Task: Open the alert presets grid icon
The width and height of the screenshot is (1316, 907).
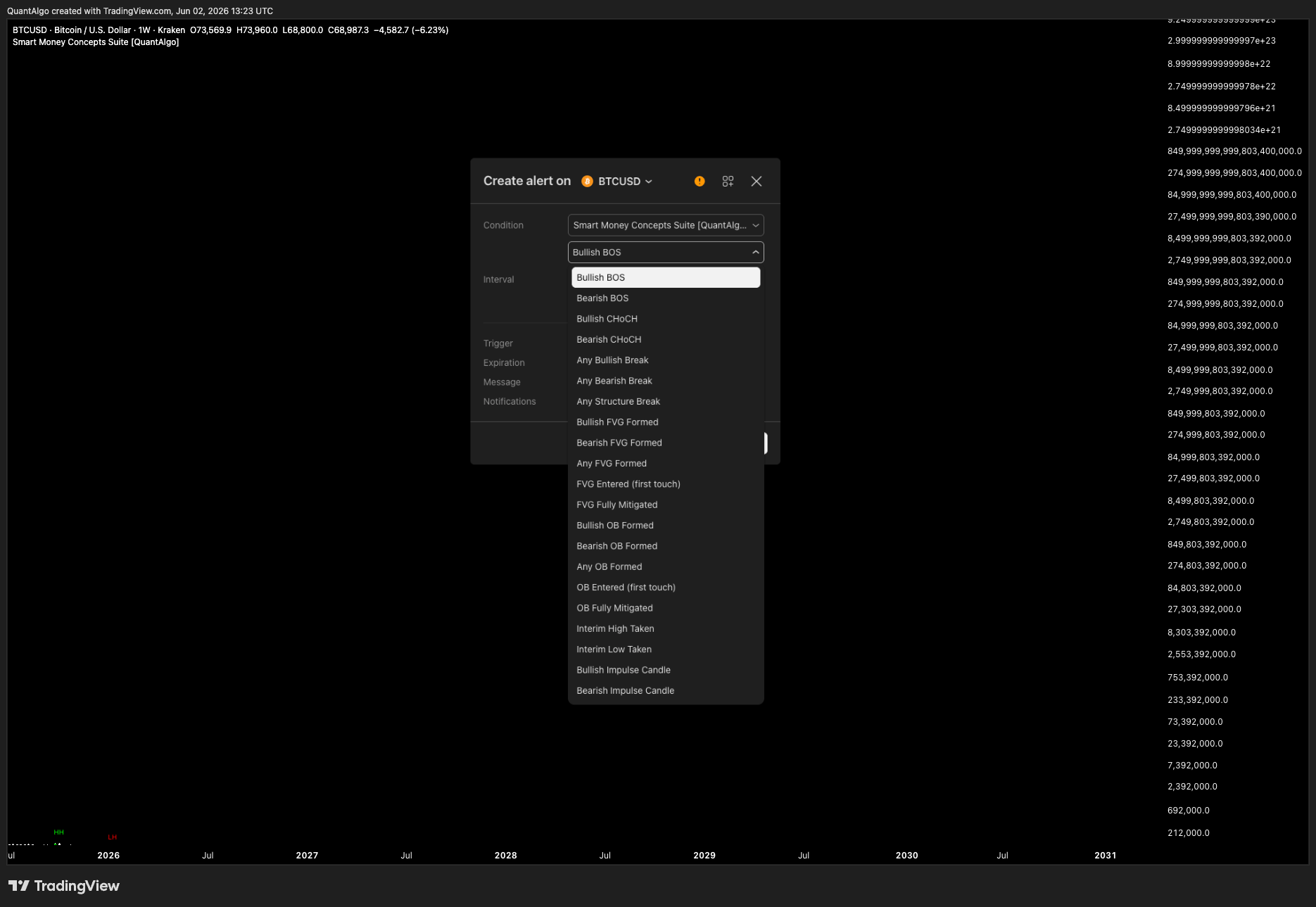Action: 728,182
